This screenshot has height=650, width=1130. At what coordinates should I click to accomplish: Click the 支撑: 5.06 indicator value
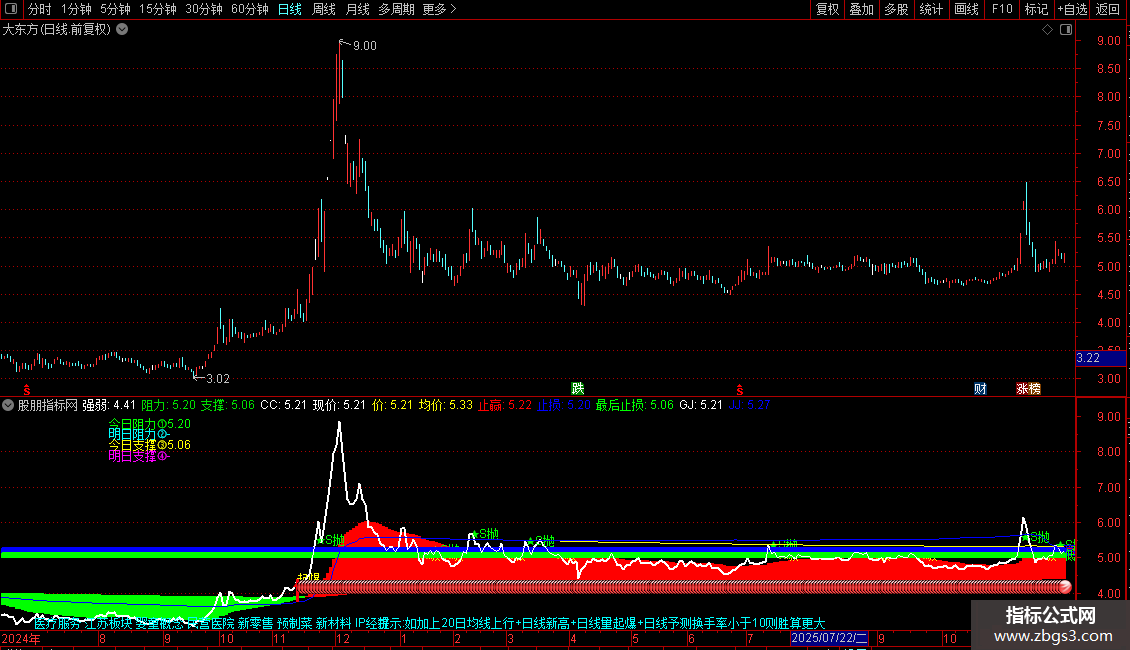click(x=228, y=406)
